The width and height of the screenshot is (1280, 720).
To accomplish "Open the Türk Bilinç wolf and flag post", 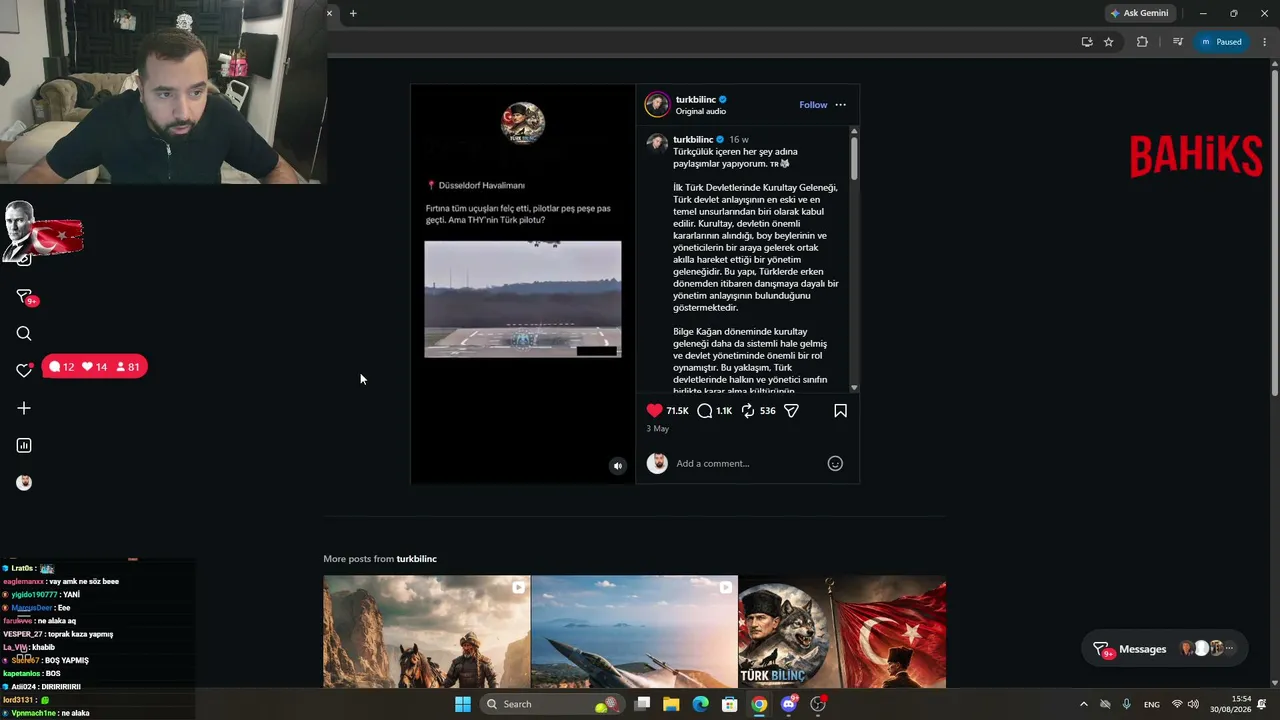I will point(842,632).
